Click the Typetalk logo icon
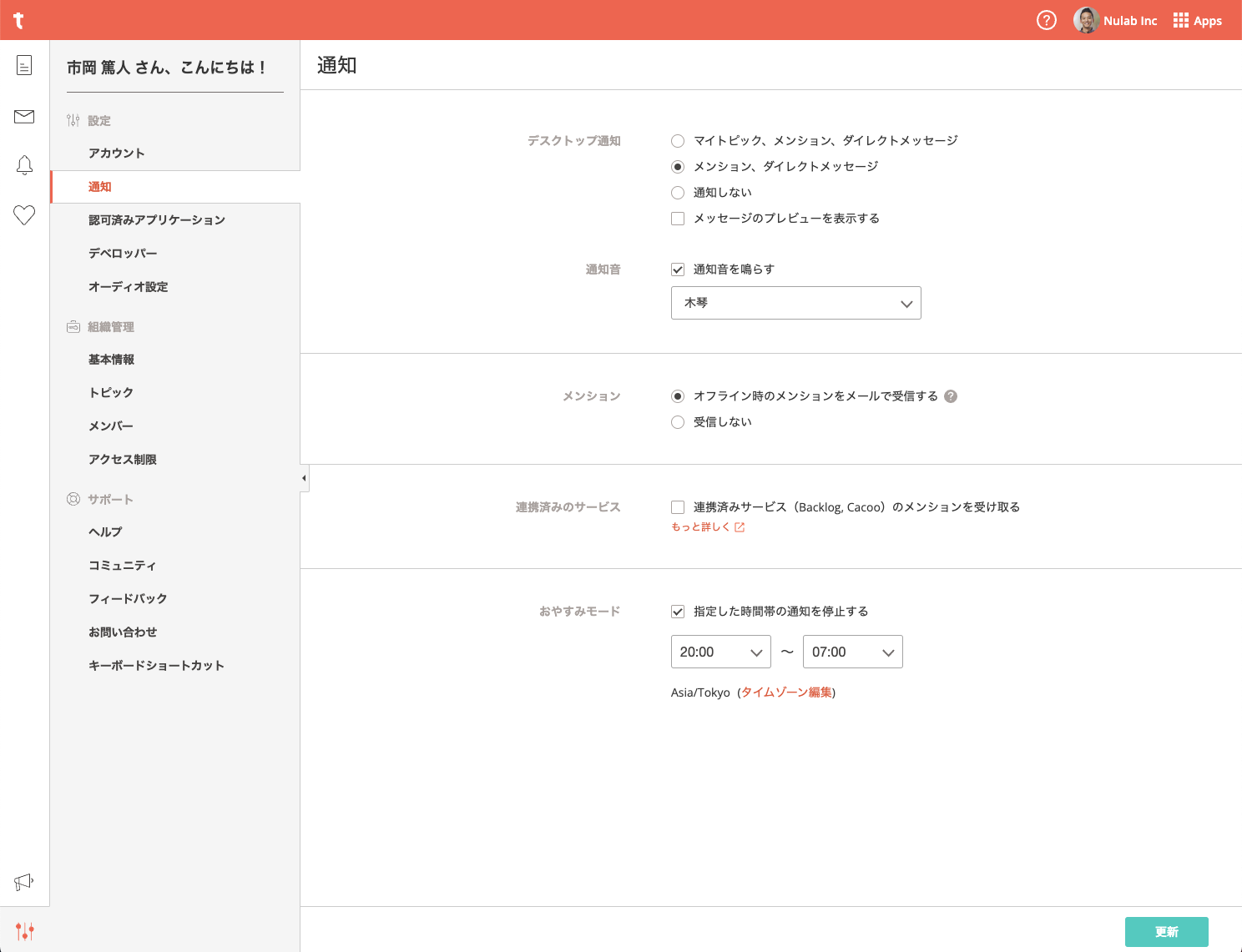Viewport: 1242px width, 952px height. click(18, 20)
